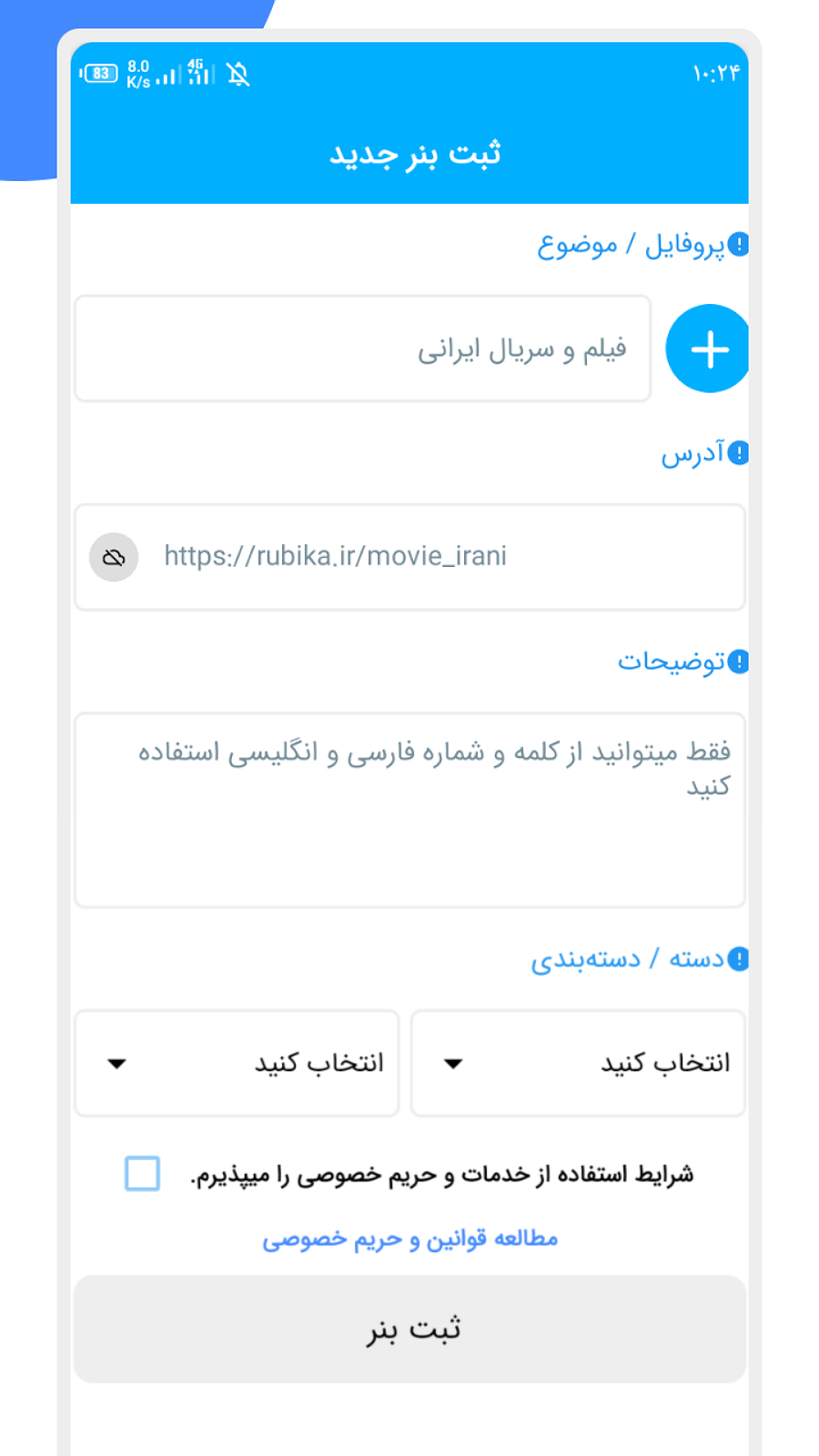Click info icon next to توضیحات label
Screen dimensions: 819x1456
pyautogui.click(x=738, y=662)
